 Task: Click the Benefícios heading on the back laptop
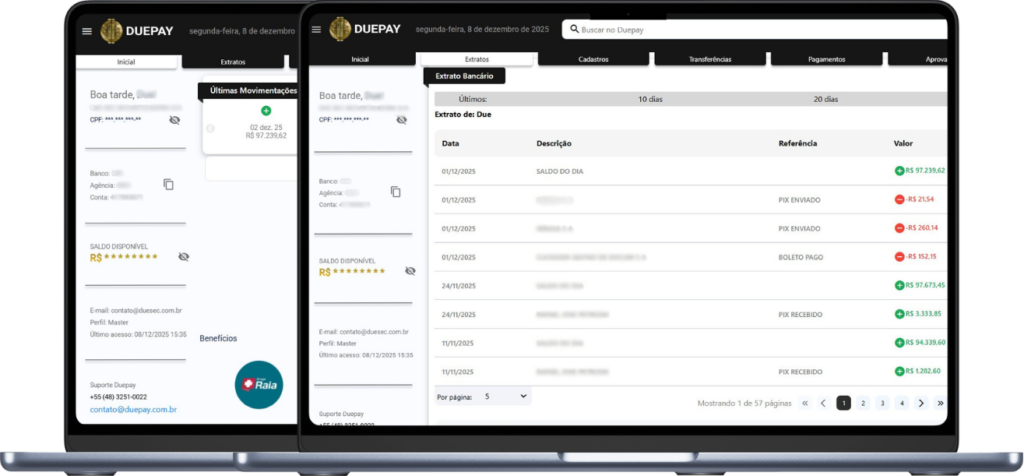coord(218,338)
